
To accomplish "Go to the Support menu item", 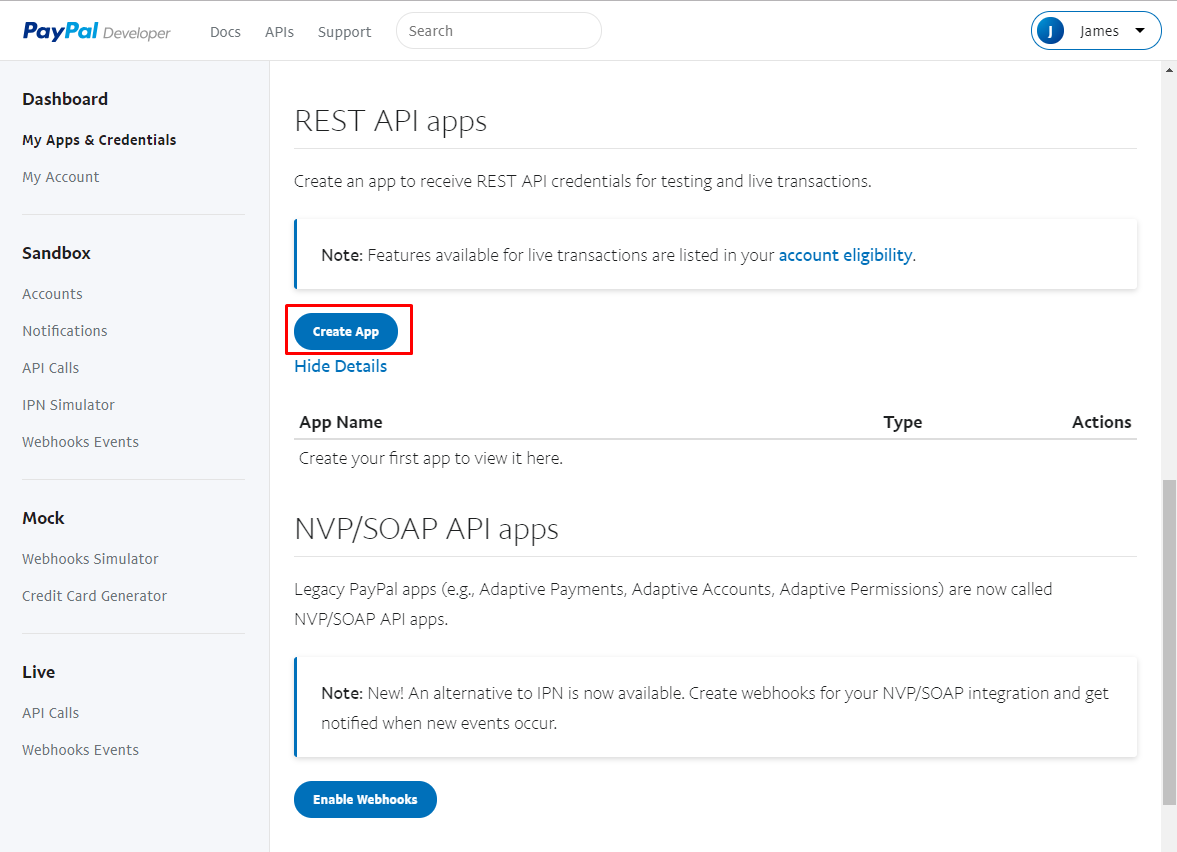I will [x=344, y=32].
